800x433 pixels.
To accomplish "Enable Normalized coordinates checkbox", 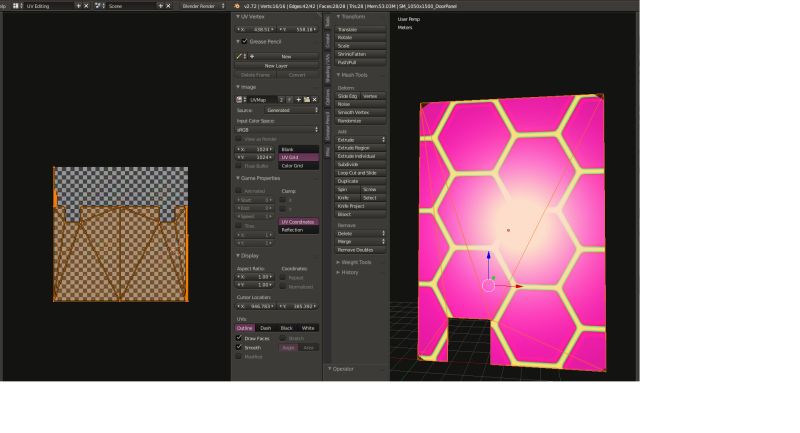I will (283, 287).
